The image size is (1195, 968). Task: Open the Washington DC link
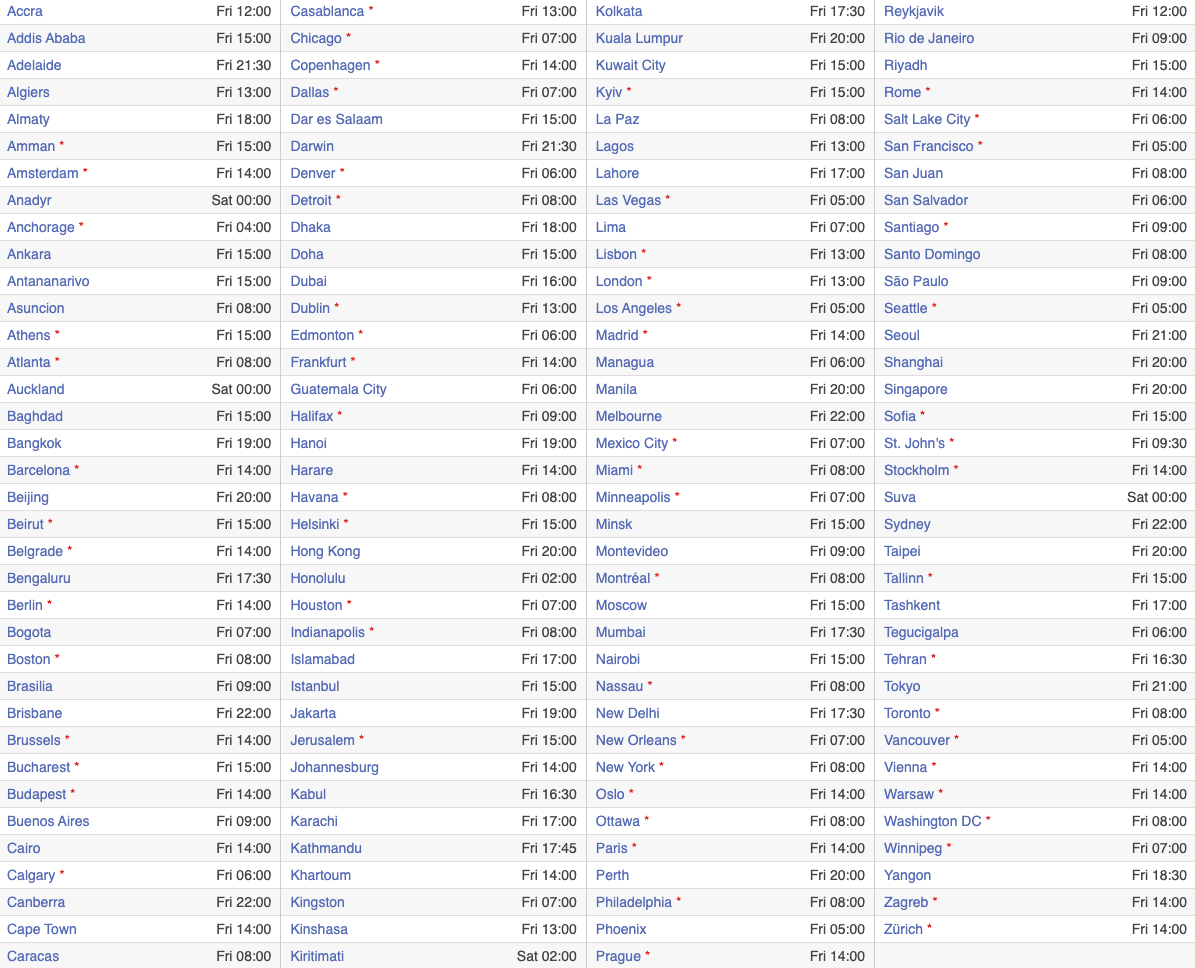click(933, 821)
